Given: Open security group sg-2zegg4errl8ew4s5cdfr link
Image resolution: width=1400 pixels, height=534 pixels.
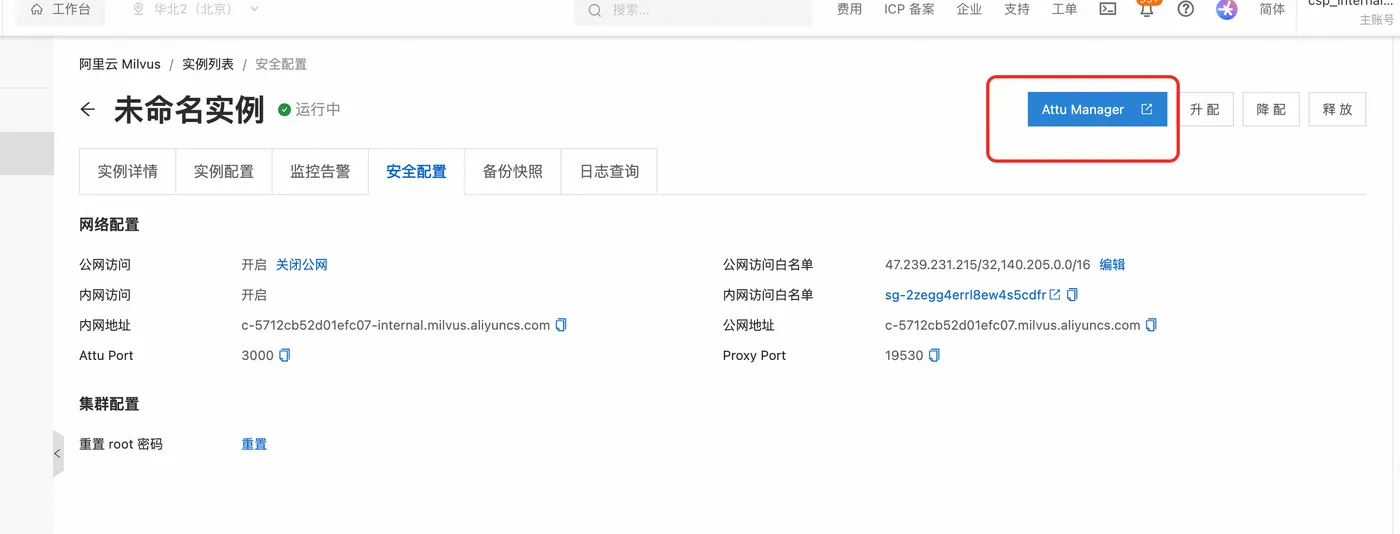Looking at the screenshot, I should click(965, 295).
